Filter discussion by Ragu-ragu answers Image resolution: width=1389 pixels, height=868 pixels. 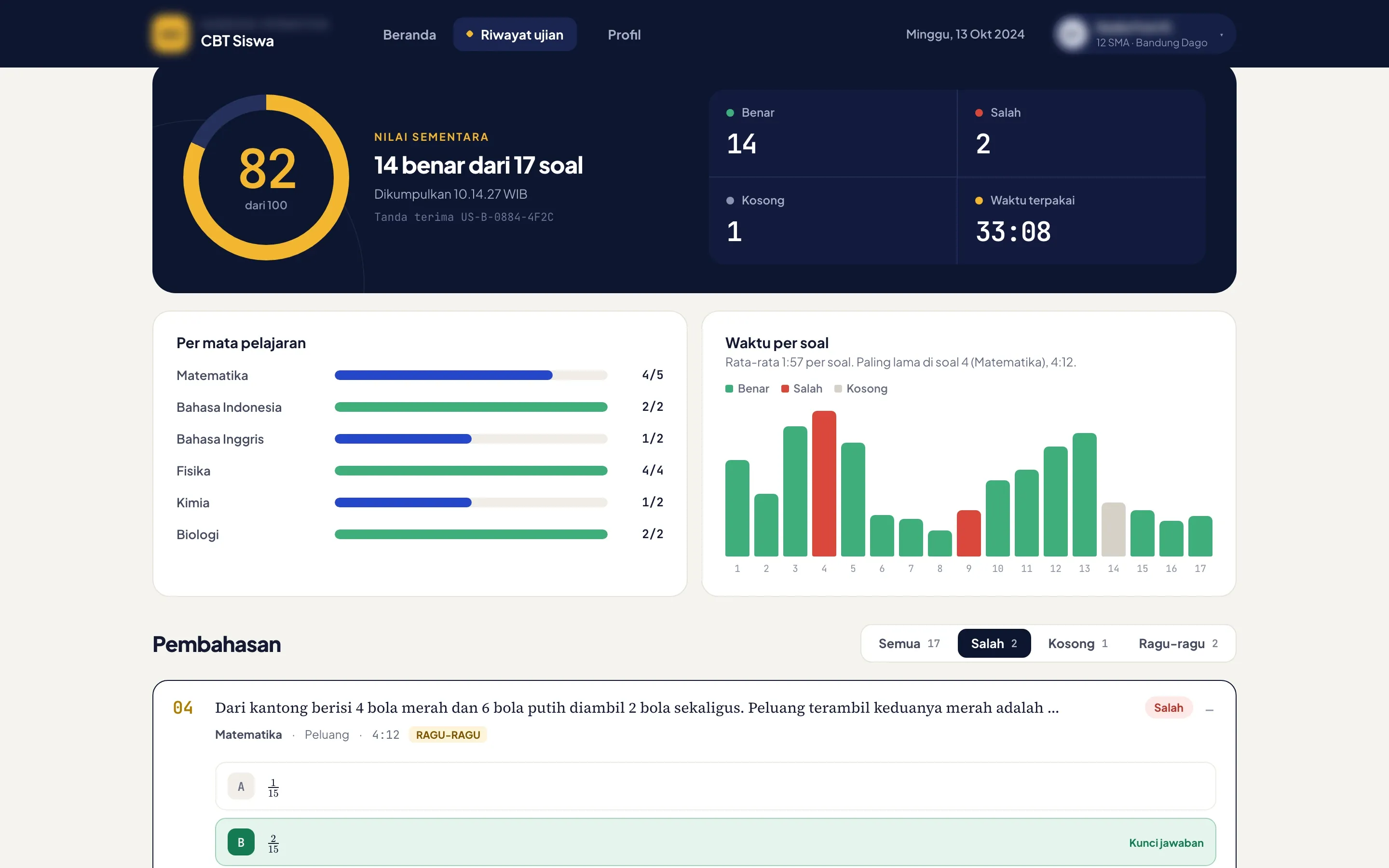(x=1178, y=644)
